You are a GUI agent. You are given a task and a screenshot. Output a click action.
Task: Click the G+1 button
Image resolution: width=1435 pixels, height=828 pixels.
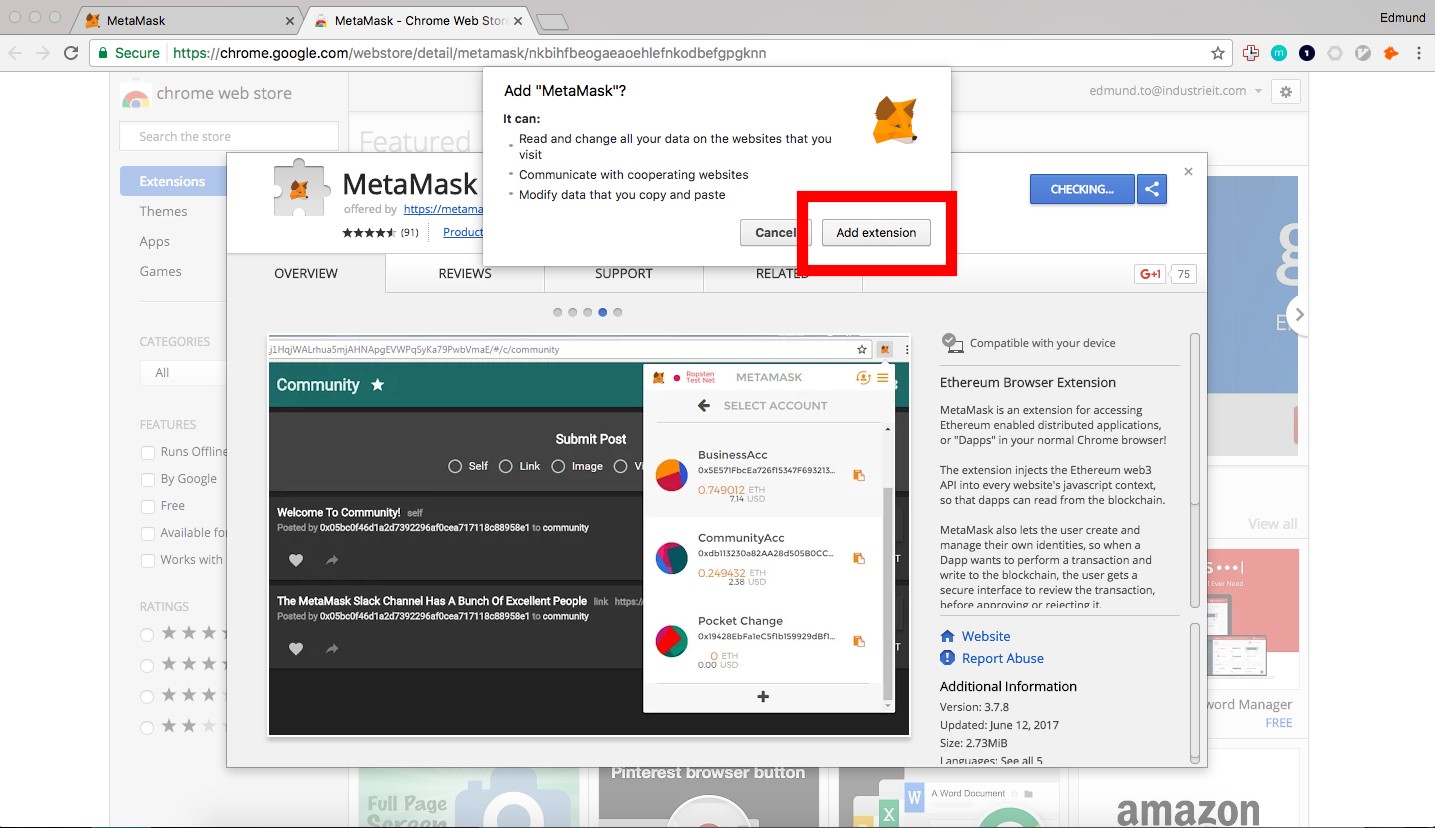[x=1150, y=274]
